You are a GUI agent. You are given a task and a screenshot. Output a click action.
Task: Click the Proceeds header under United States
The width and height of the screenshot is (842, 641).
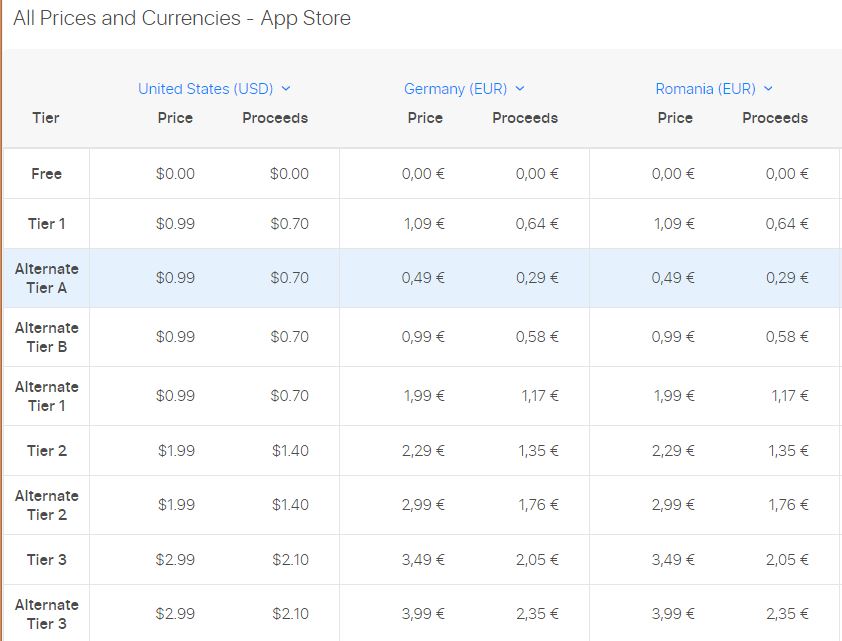(275, 118)
